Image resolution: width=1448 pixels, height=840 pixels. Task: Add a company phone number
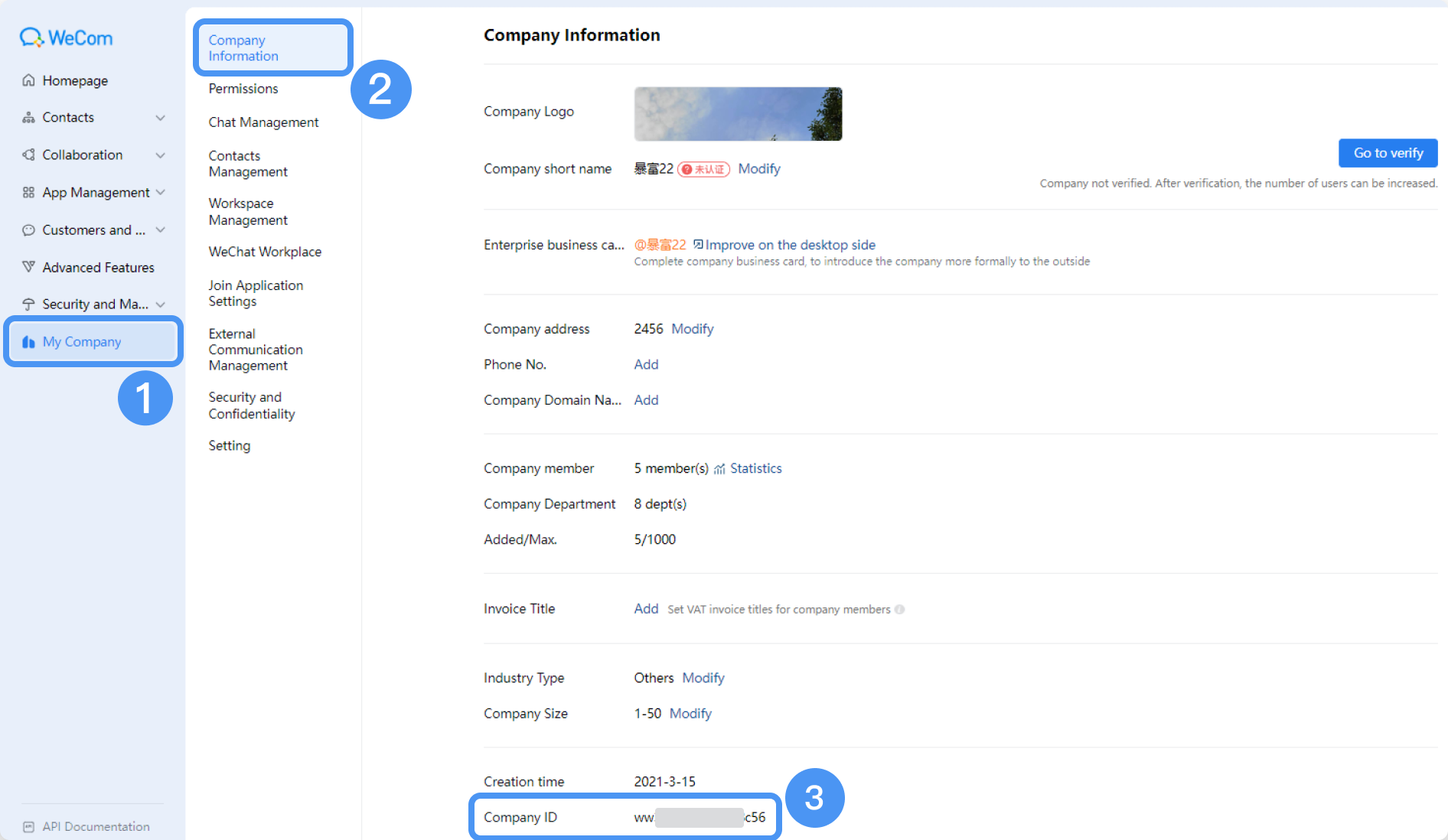point(646,365)
